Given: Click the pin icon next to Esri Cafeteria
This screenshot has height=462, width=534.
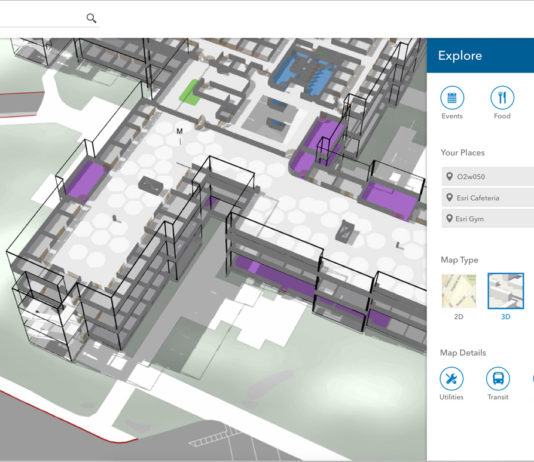Looking at the screenshot, I should point(450,197).
